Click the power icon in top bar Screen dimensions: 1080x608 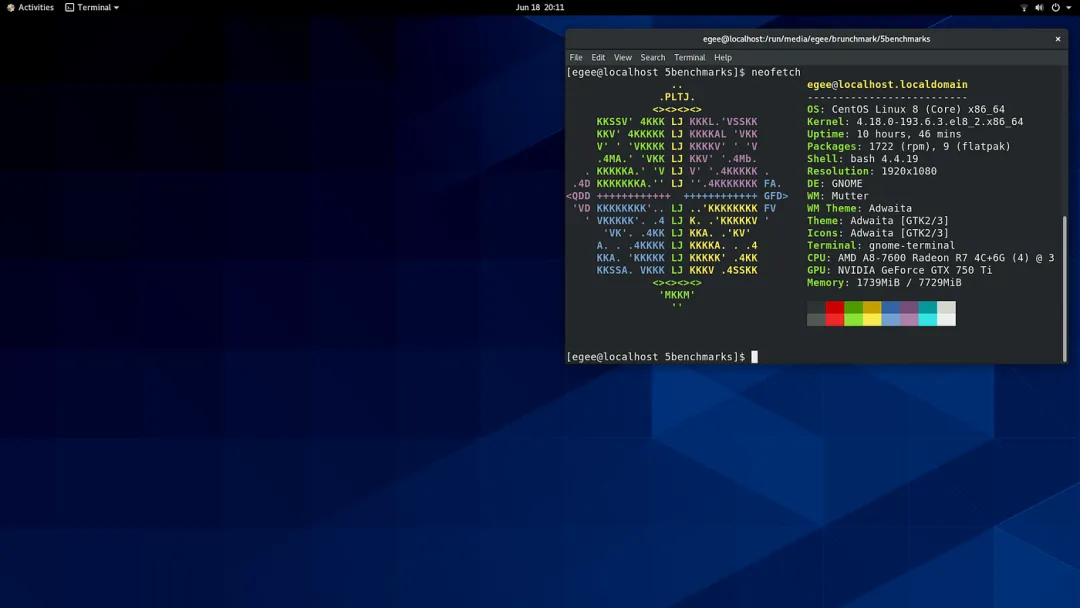(1055, 8)
